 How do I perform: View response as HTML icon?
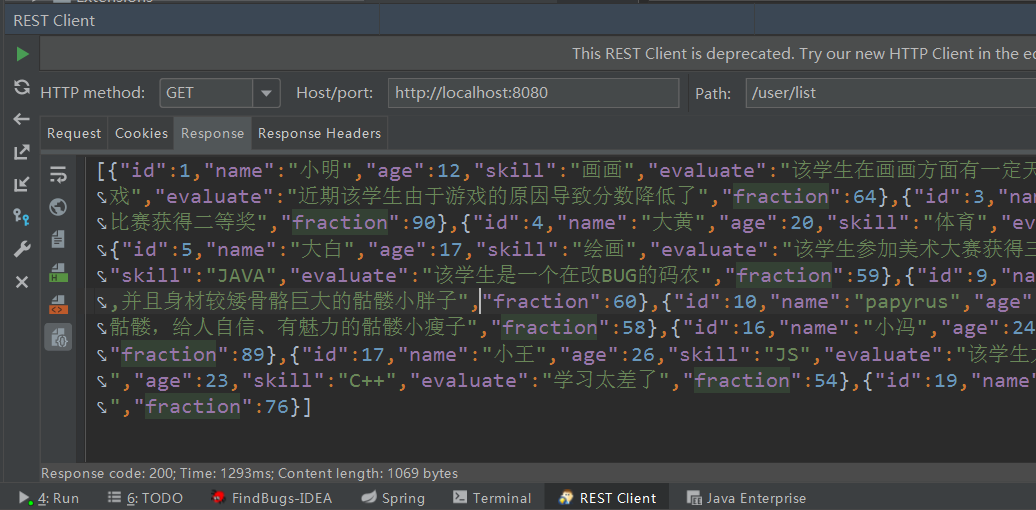58,272
